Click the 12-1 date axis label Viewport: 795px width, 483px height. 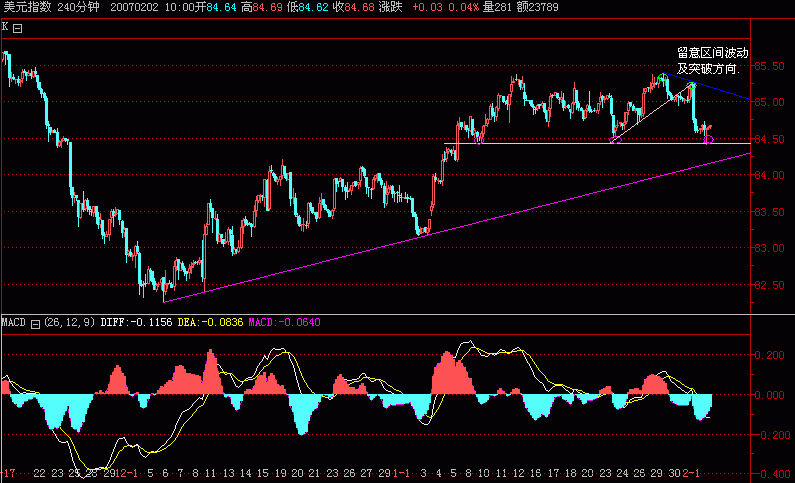[x=127, y=473]
